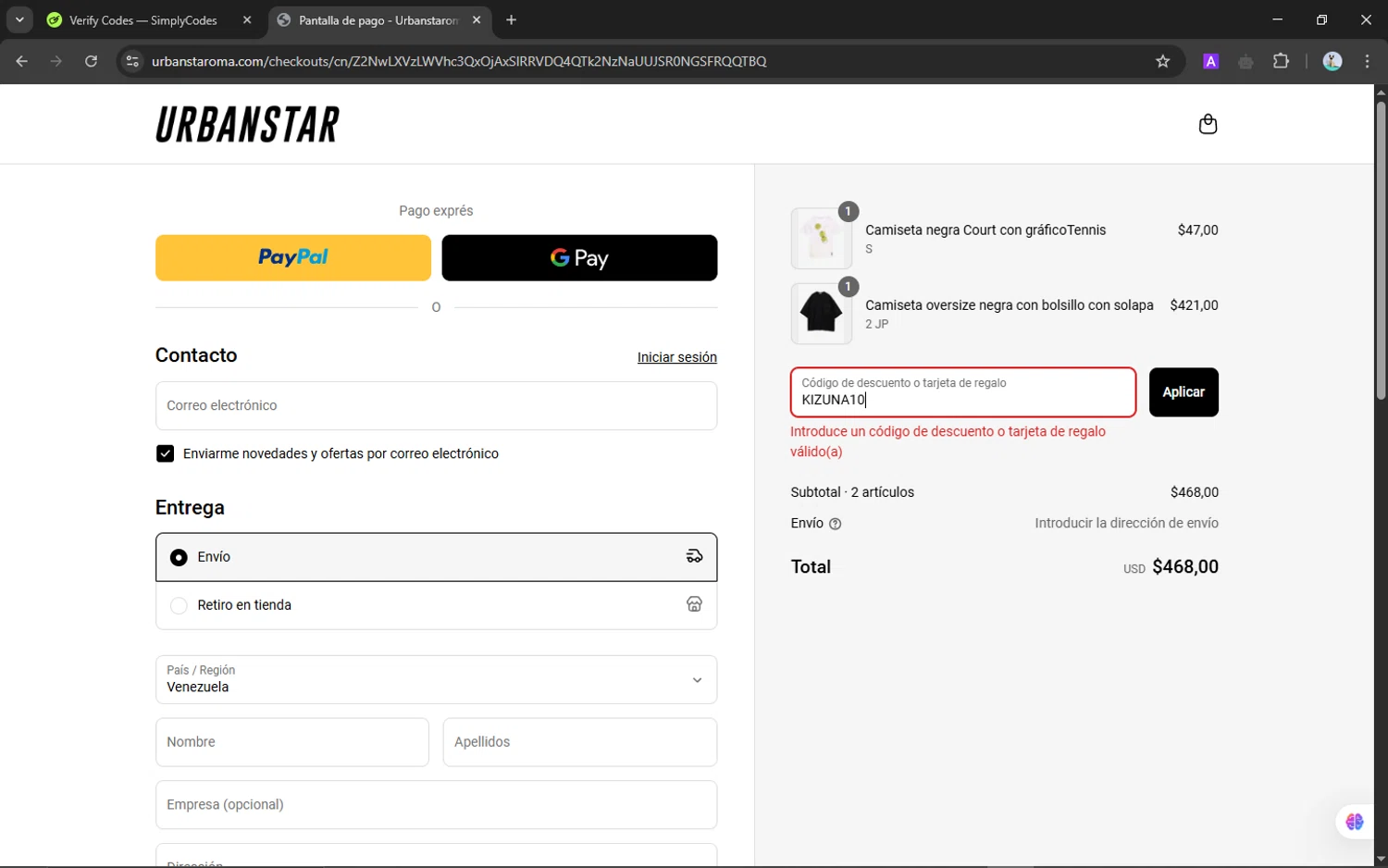Click the scrollbar down arrow

pyautogui.click(x=1381, y=860)
